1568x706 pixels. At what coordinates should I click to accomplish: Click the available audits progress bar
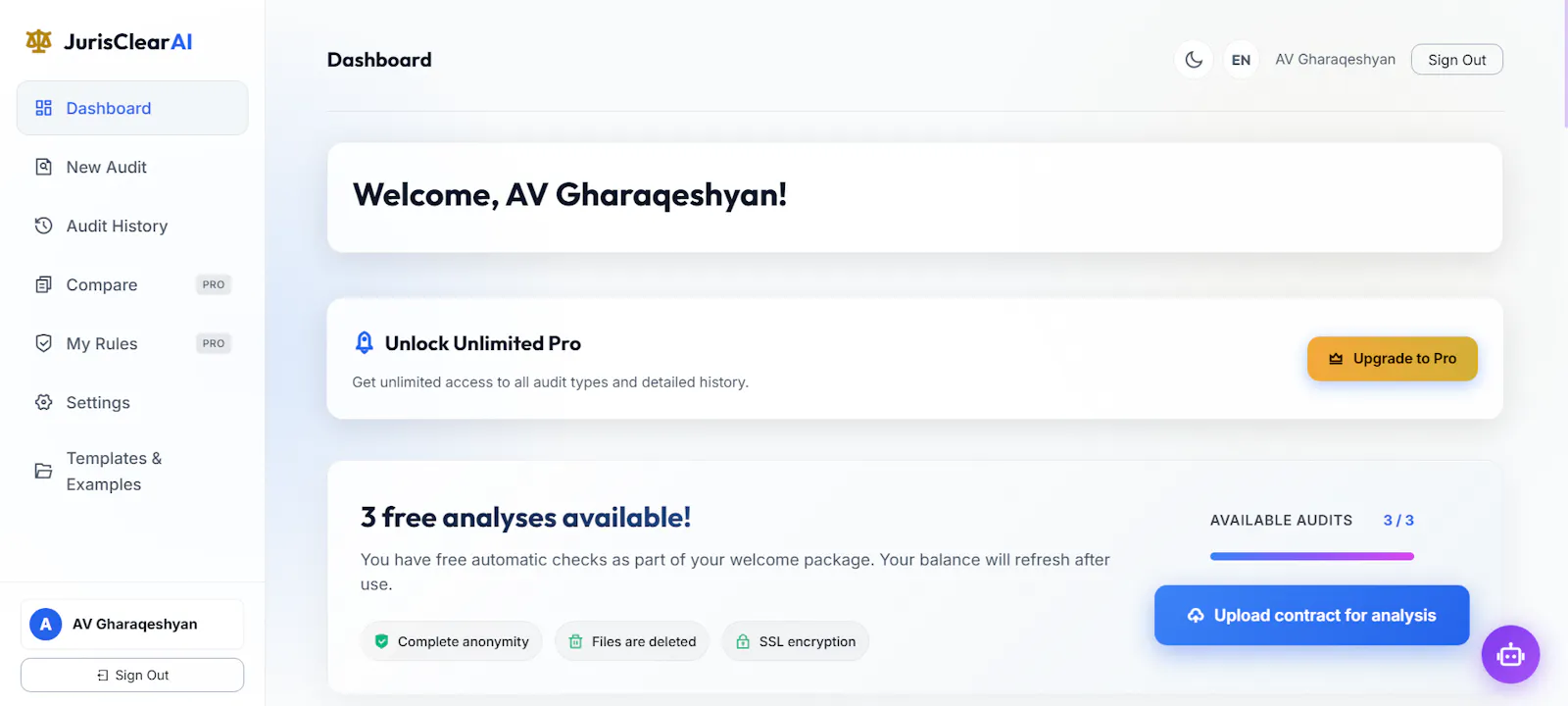pyautogui.click(x=1312, y=556)
